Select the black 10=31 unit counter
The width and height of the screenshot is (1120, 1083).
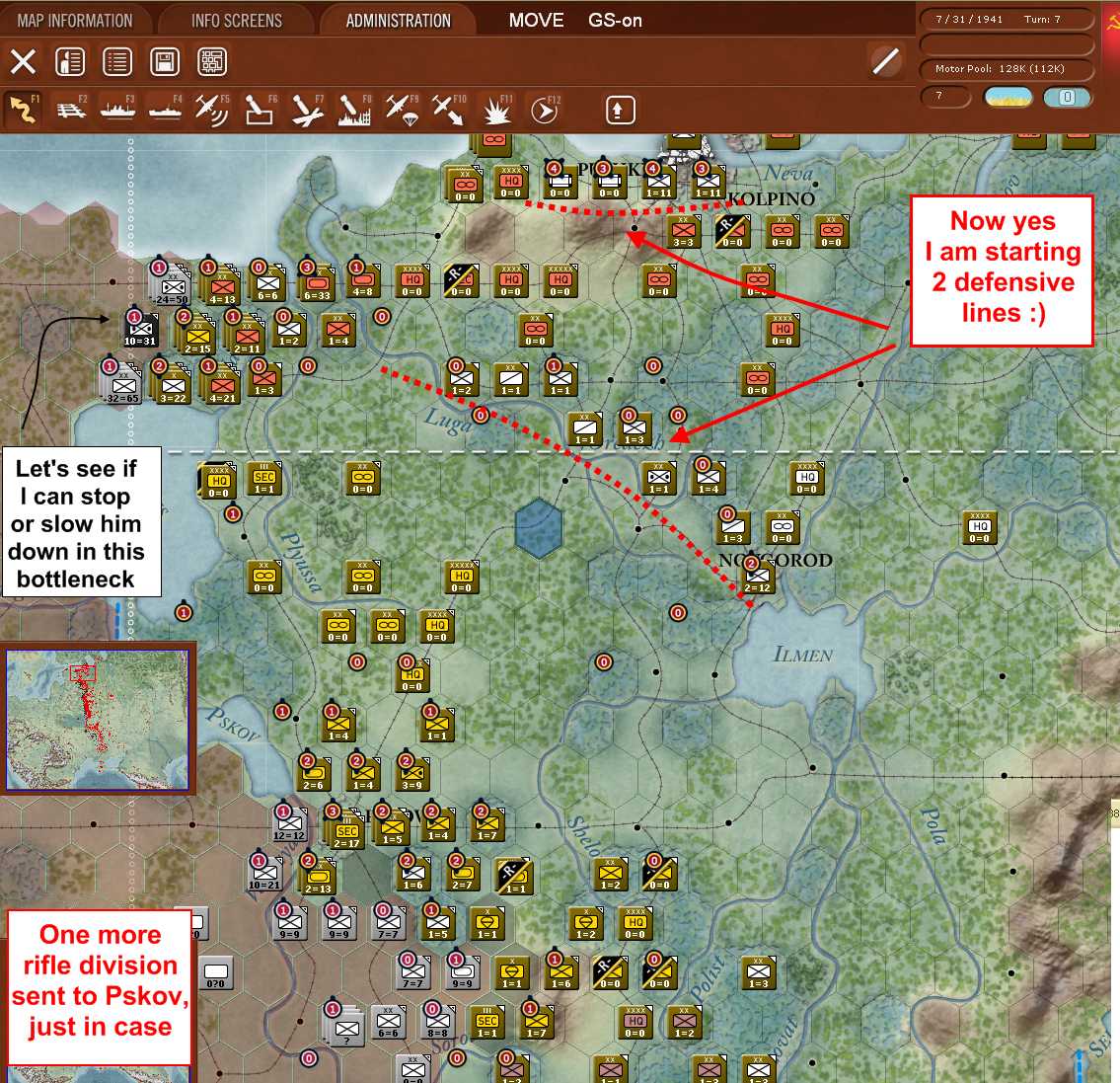(140, 331)
